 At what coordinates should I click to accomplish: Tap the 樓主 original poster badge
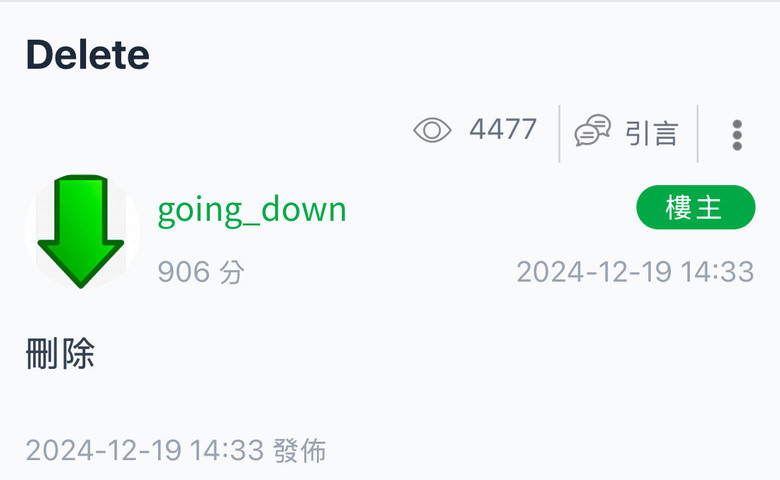pos(695,207)
